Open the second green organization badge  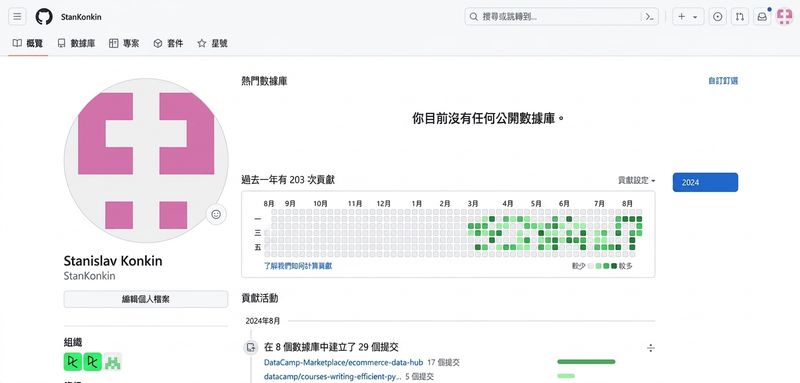pos(93,362)
